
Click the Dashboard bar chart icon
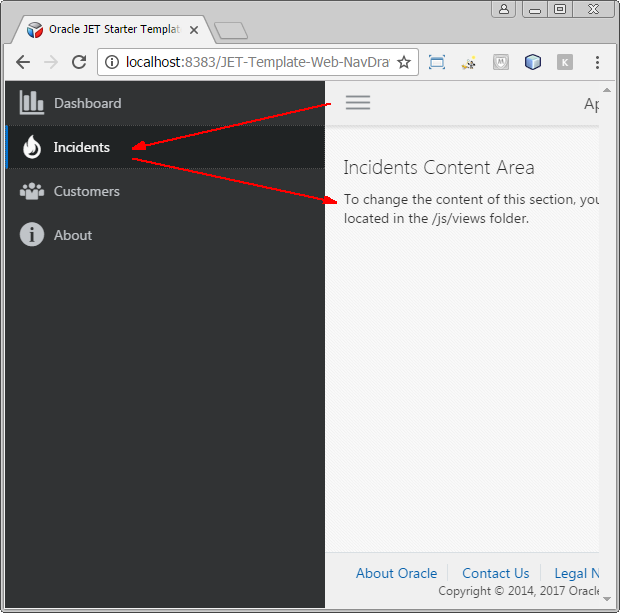click(x=32, y=102)
